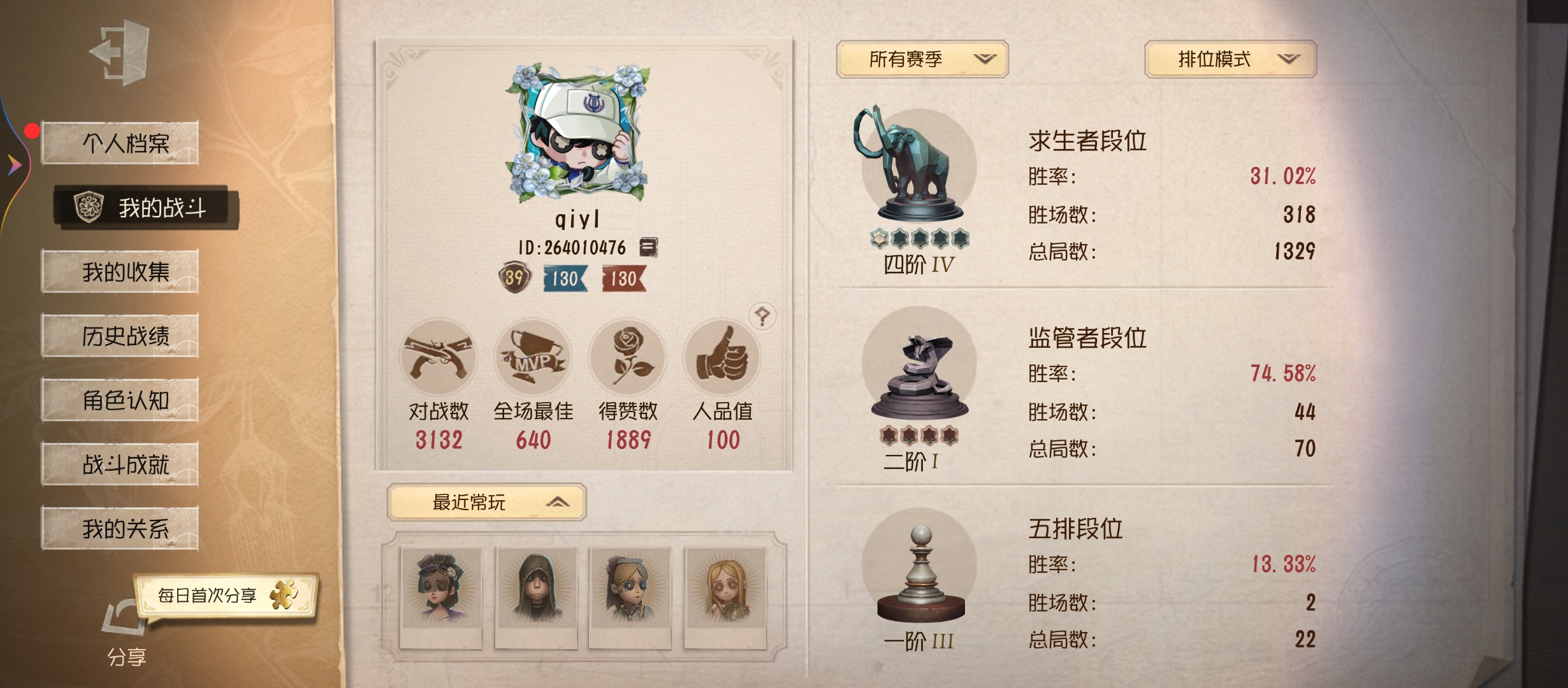Tap the crossed pistols 对战数 icon
This screenshot has width=1568, height=688.
439,357
